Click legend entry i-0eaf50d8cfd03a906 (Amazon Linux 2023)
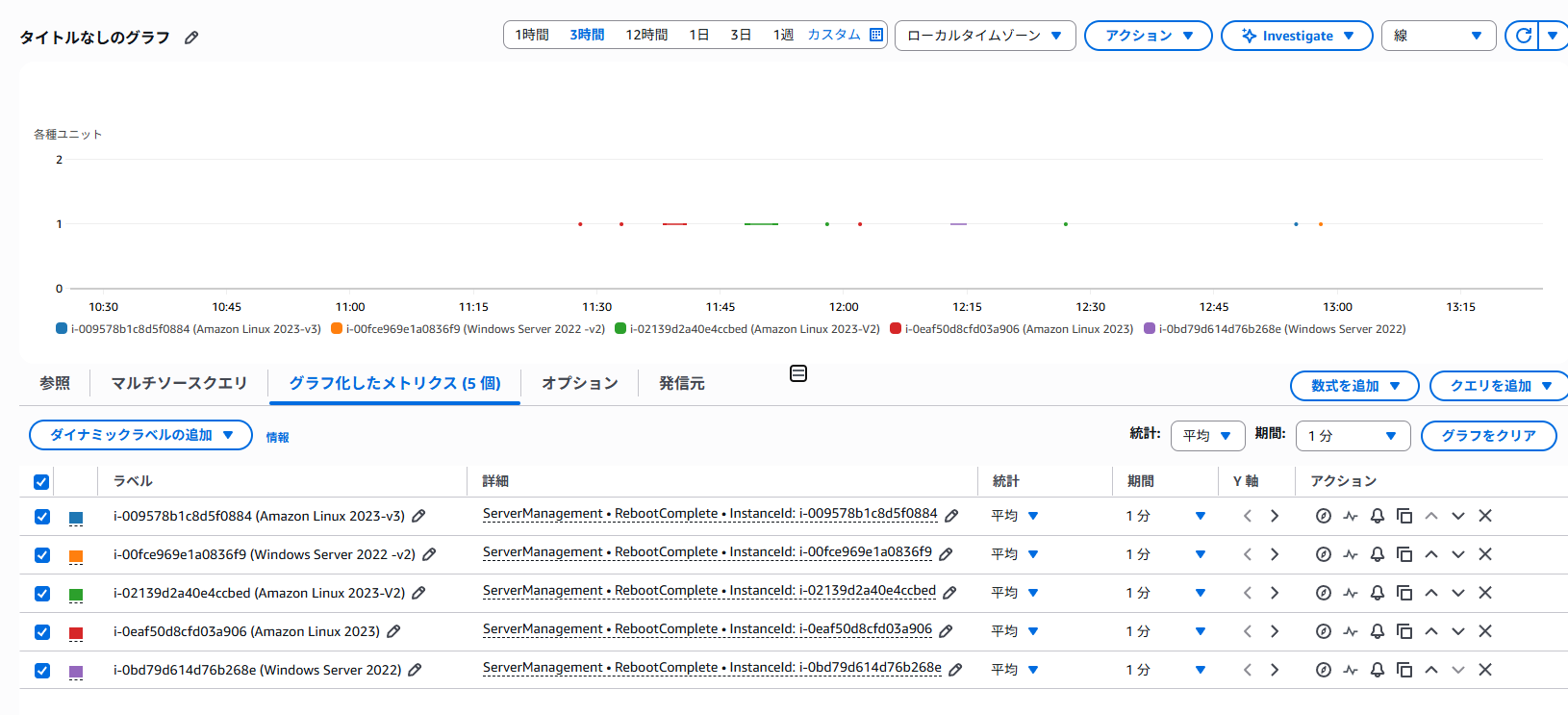 click(x=1012, y=329)
